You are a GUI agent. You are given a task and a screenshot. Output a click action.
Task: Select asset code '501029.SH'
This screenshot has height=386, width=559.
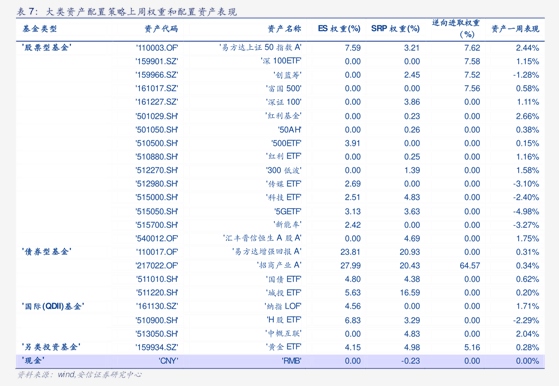point(157,116)
